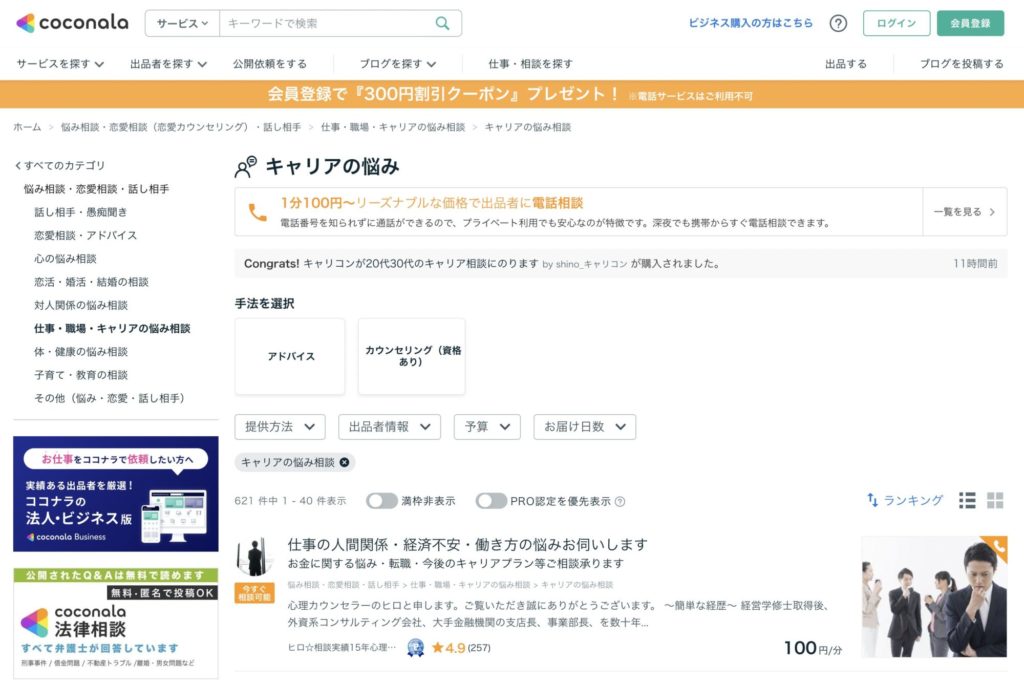Viewport: 1024px width, 684px height.
Task: Click the coconala logo
Action: point(70,20)
